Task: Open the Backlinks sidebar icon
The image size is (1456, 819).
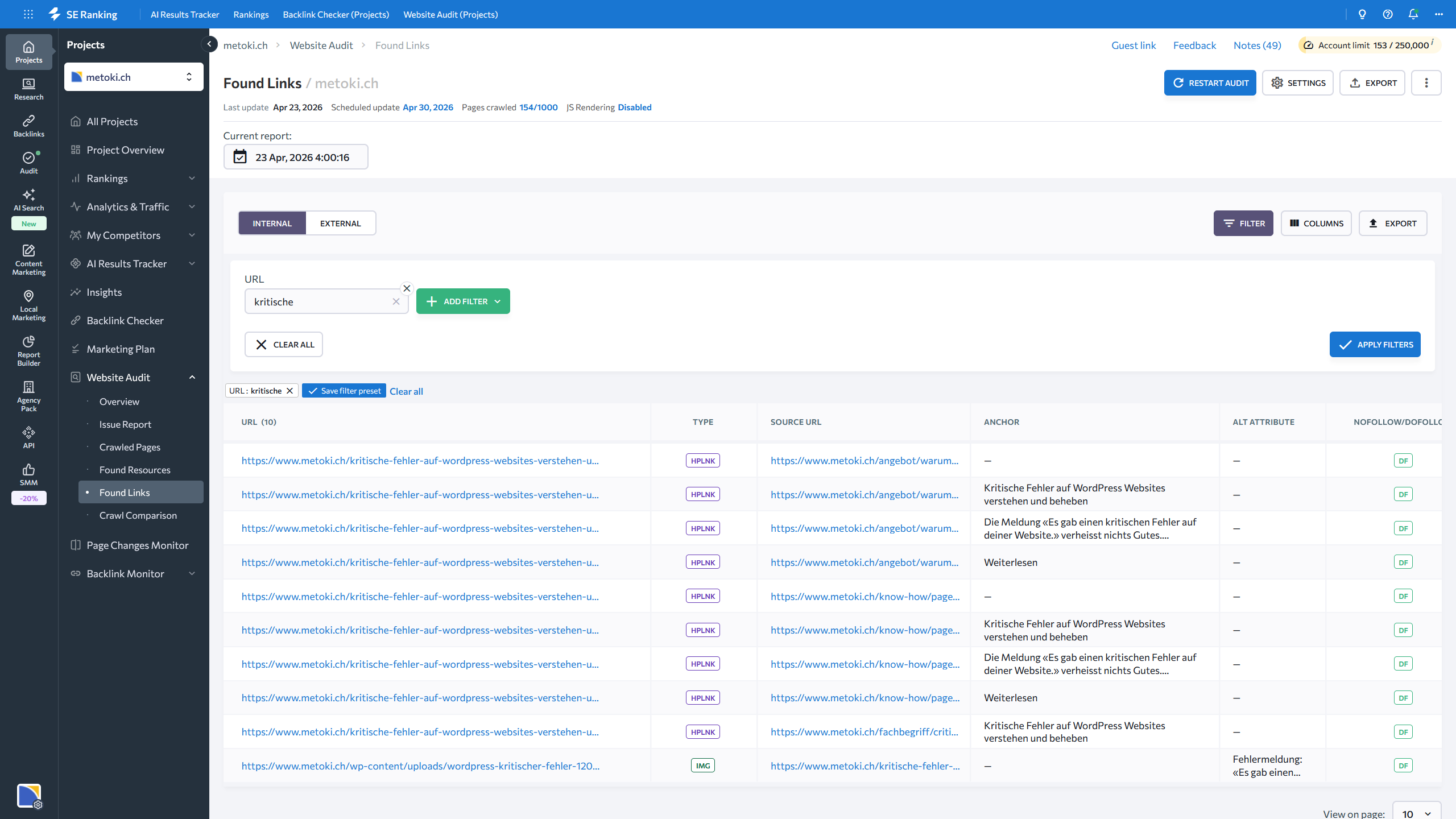Action: (28, 126)
